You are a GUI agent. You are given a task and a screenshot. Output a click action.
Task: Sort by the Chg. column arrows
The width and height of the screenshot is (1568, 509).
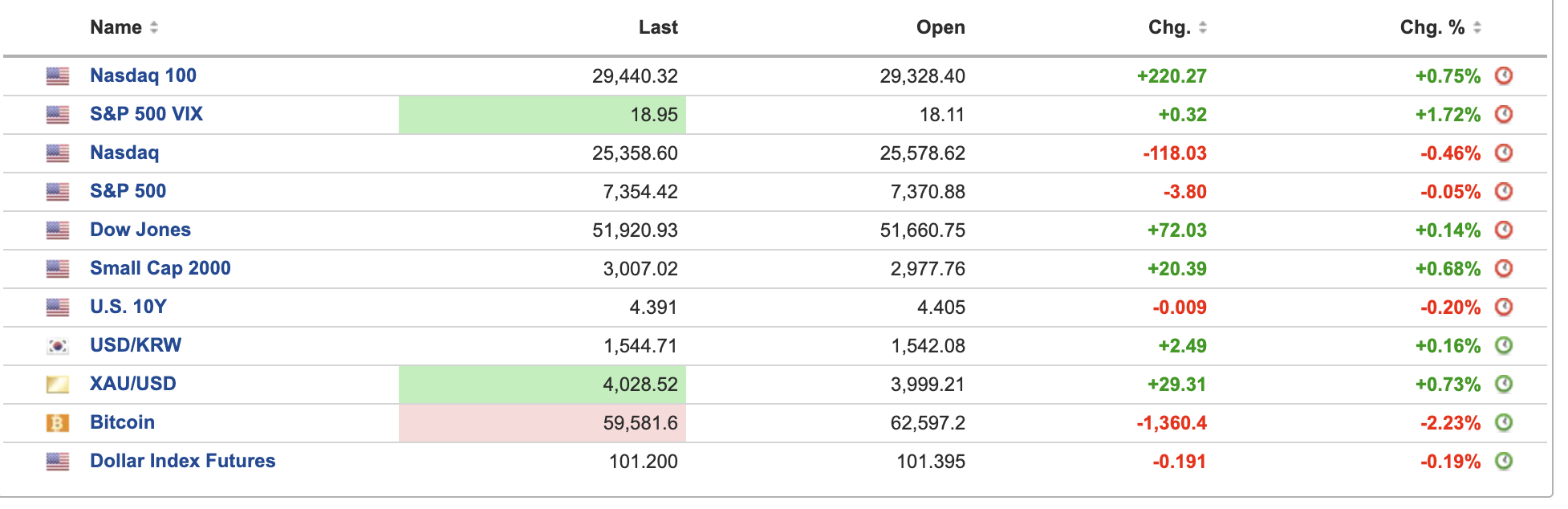click(1202, 27)
